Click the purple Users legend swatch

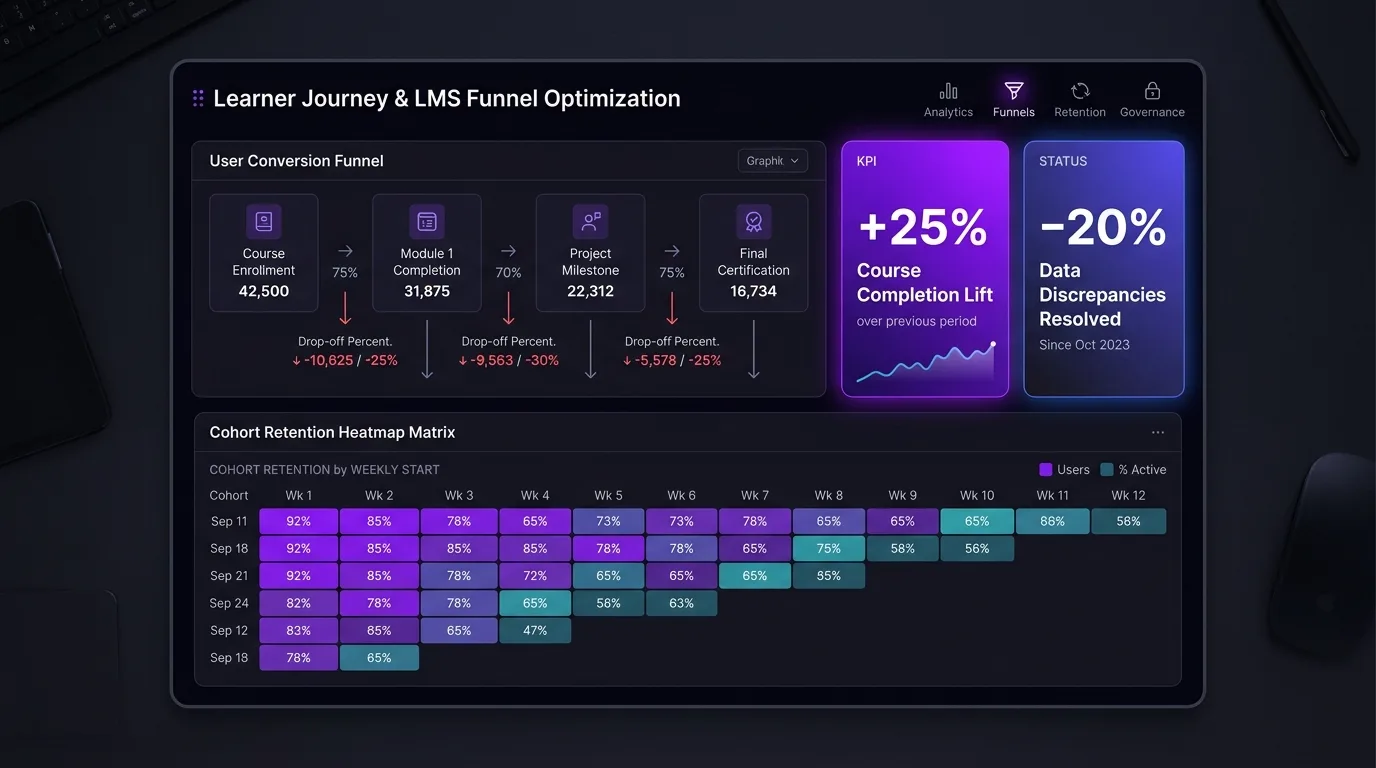(1046, 469)
